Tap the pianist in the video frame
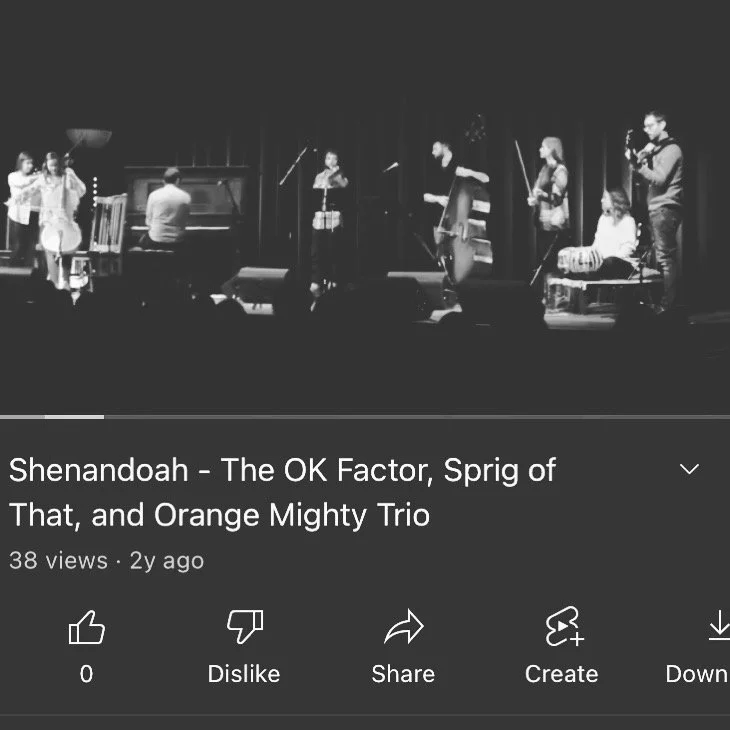The image size is (730, 730). (x=167, y=210)
